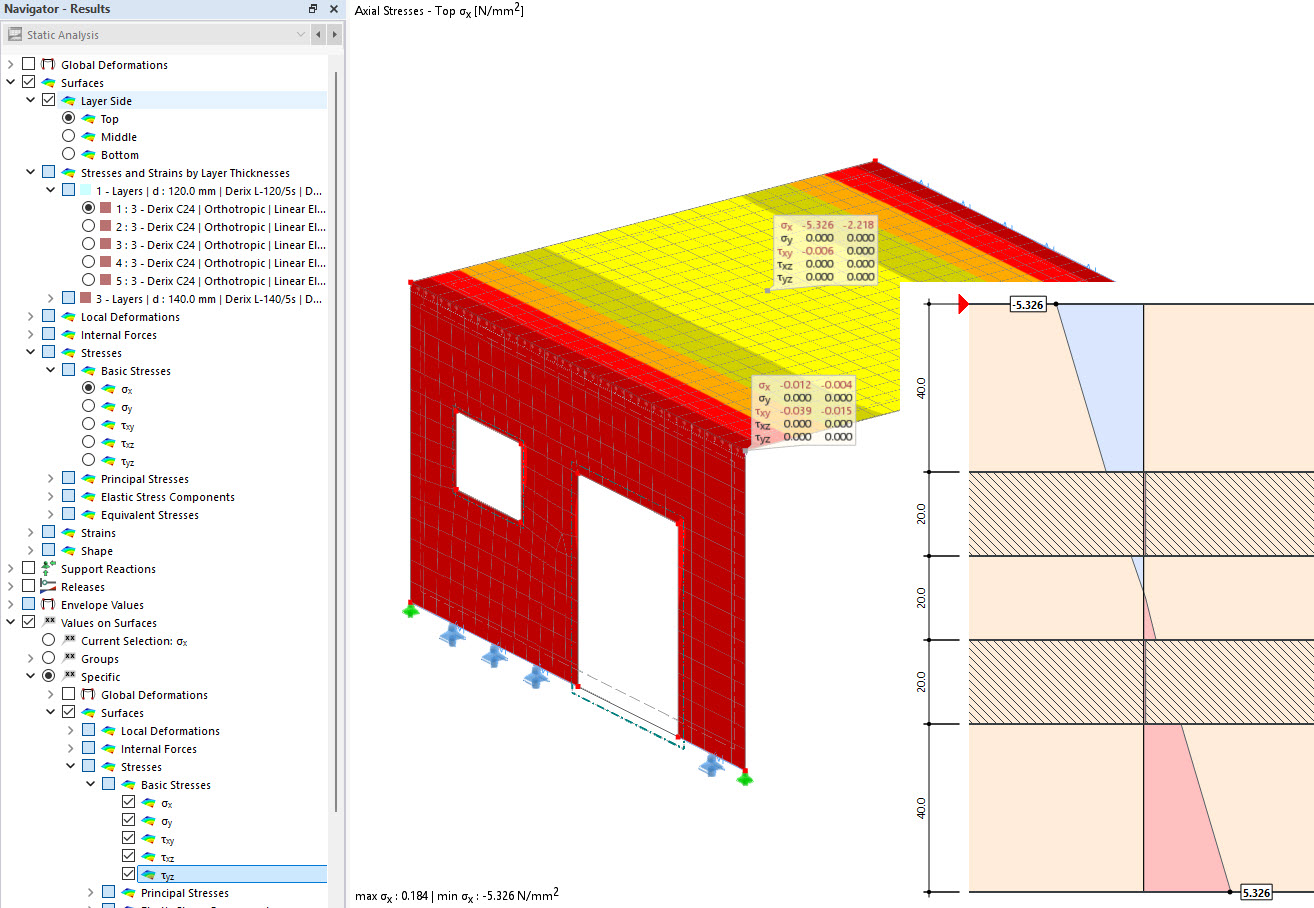Select the Bottom layer side radio button

68,155
